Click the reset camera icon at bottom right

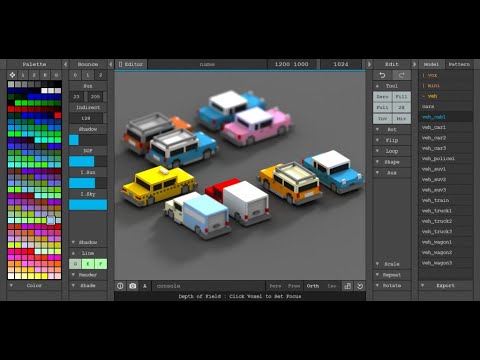[x=360, y=286]
